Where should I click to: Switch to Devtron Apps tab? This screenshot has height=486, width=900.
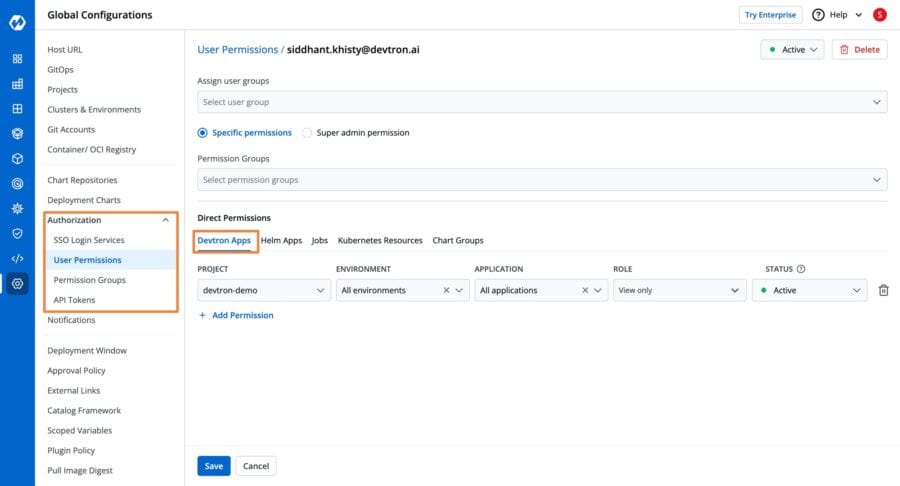(x=224, y=240)
